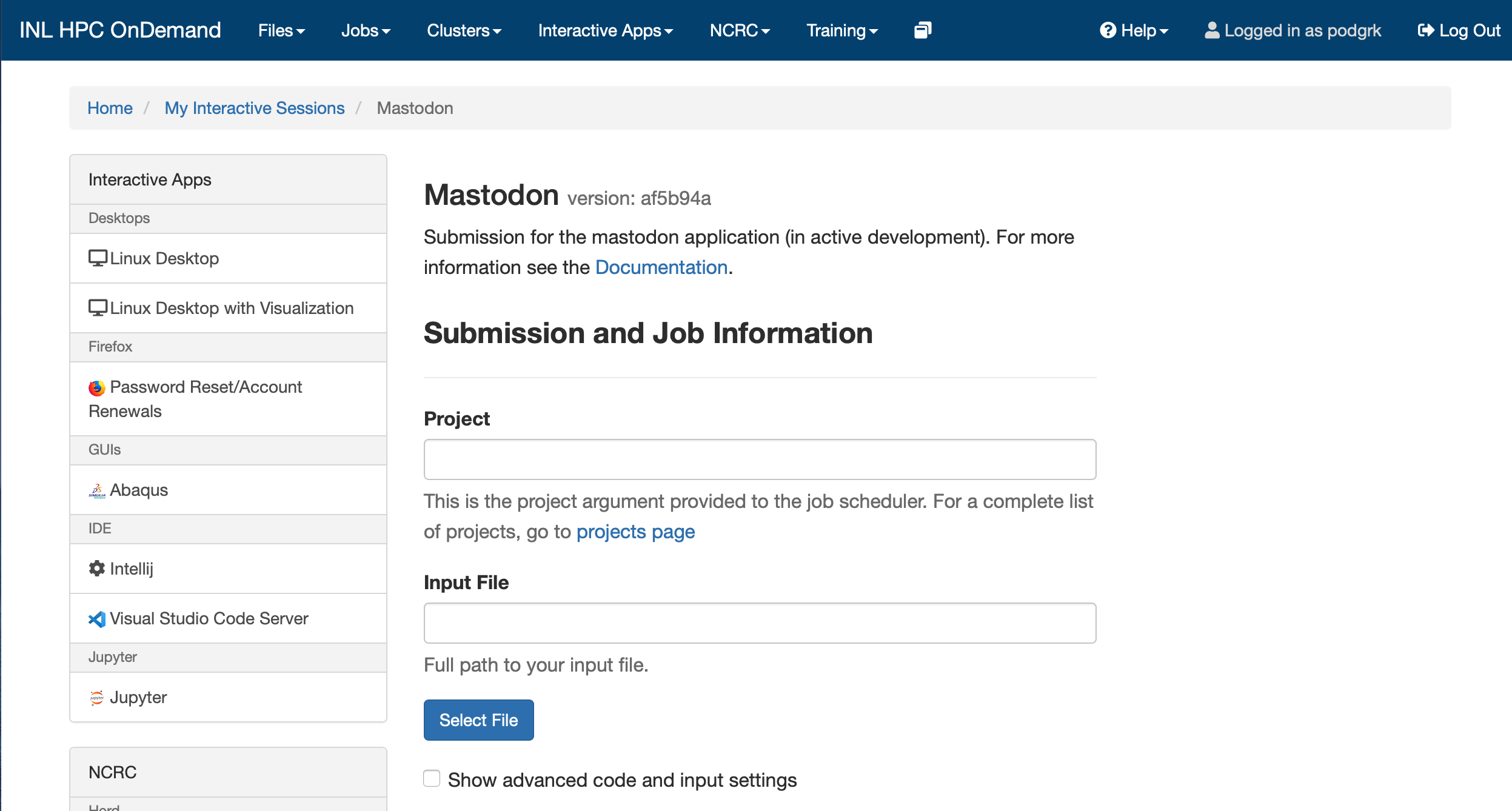Open the Jobs dropdown menu

(x=366, y=30)
